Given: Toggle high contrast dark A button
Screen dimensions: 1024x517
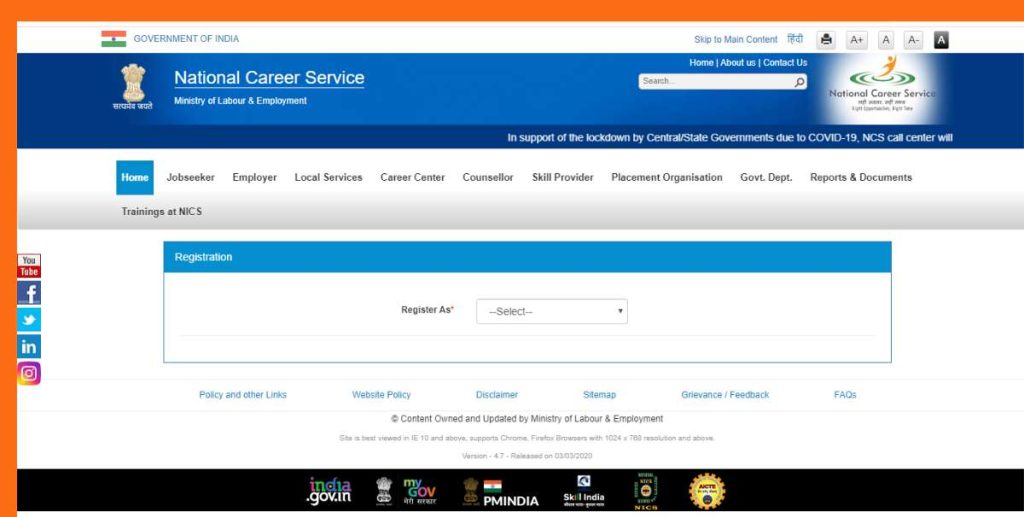Looking at the screenshot, I should [x=941, y=40].
